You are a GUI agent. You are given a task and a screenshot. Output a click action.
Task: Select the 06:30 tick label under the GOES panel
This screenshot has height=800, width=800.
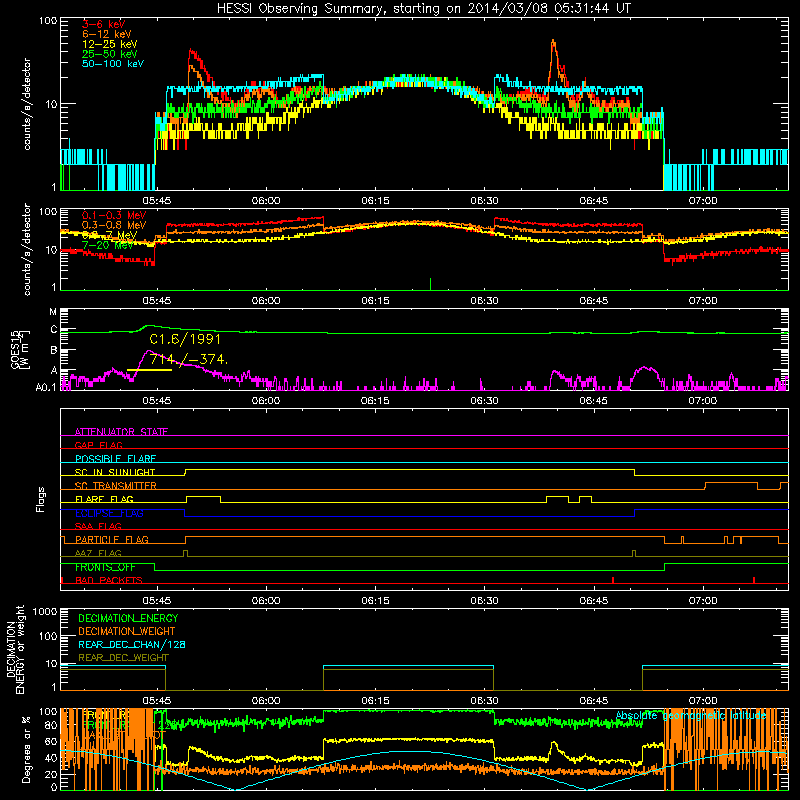(x=484, y=401)
